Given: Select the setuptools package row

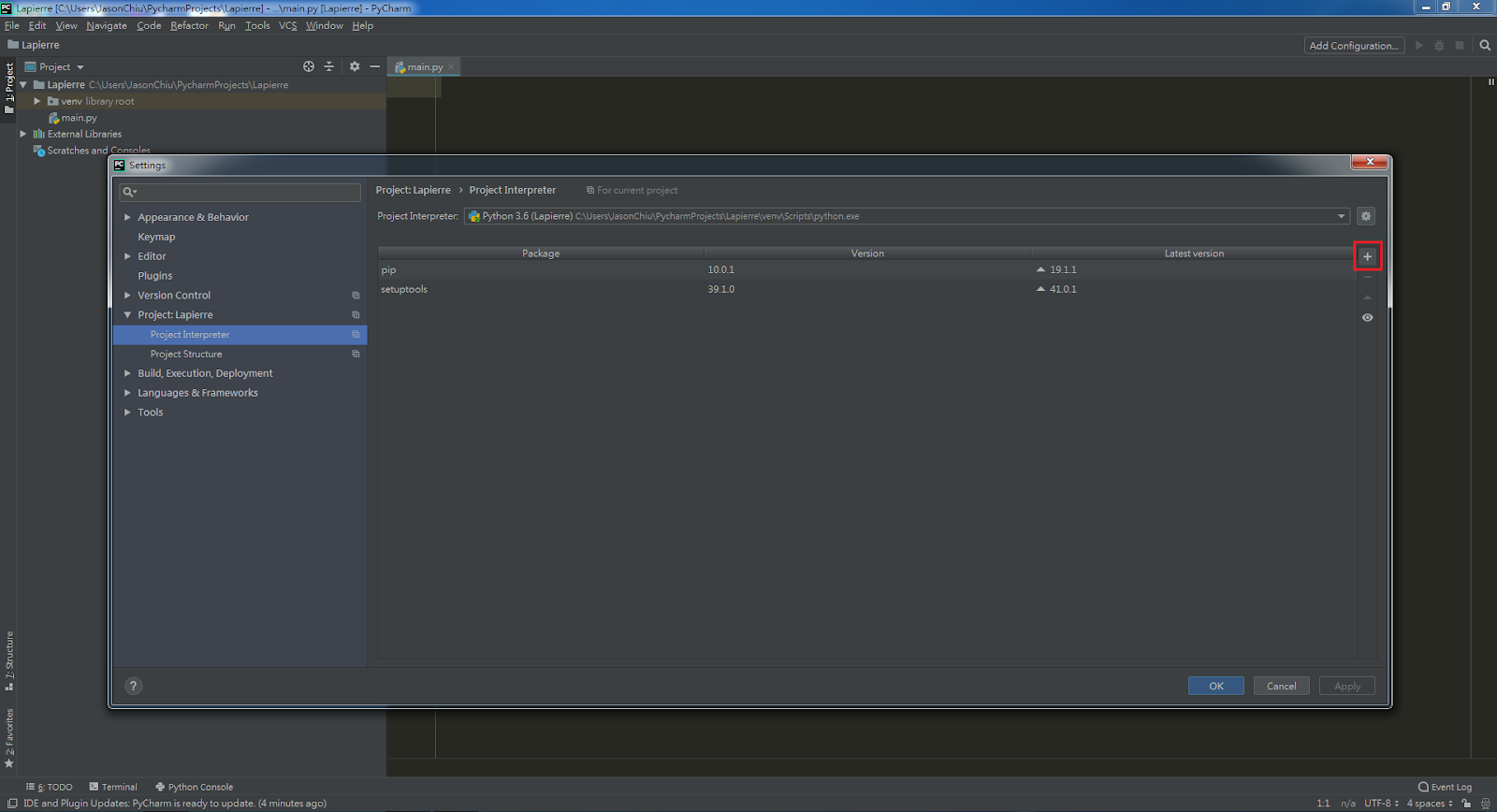Looking at the screenshot, I should click(866, 289).
